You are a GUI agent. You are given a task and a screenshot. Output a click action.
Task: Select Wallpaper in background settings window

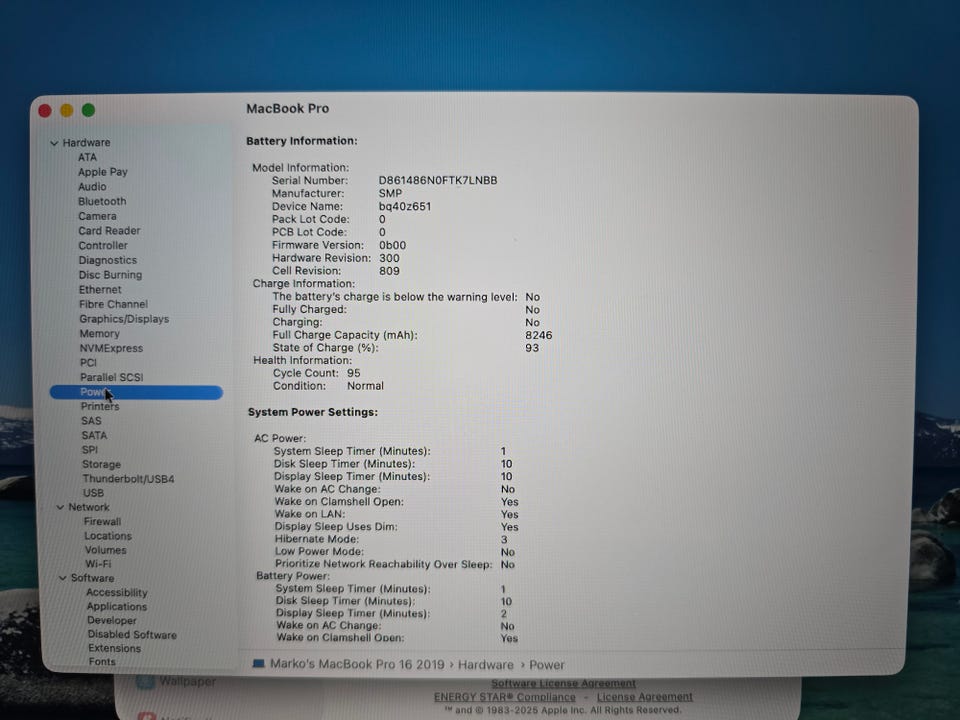tap(187, 681)
